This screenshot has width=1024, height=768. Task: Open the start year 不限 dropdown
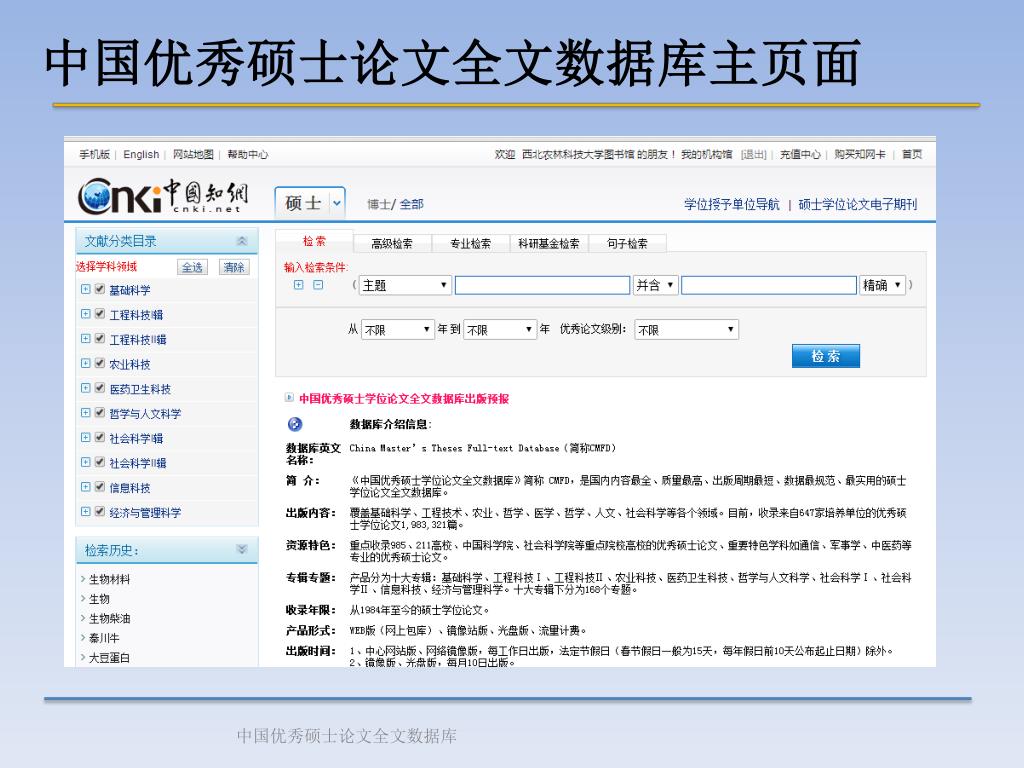pyautogui.click(x=397, y=330)
